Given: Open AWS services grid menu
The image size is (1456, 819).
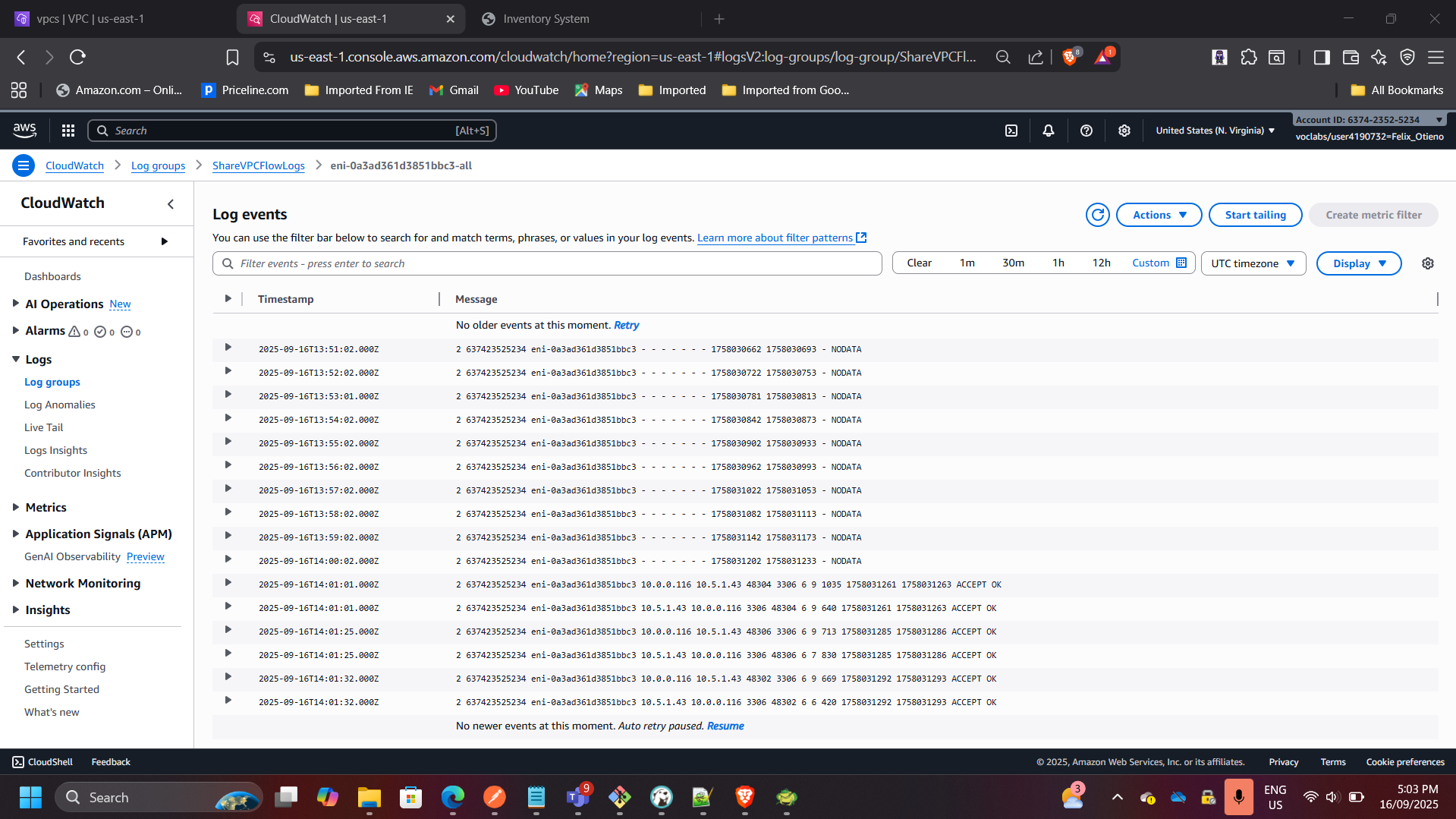Looking at the screenshot, I should click(68, 131).
